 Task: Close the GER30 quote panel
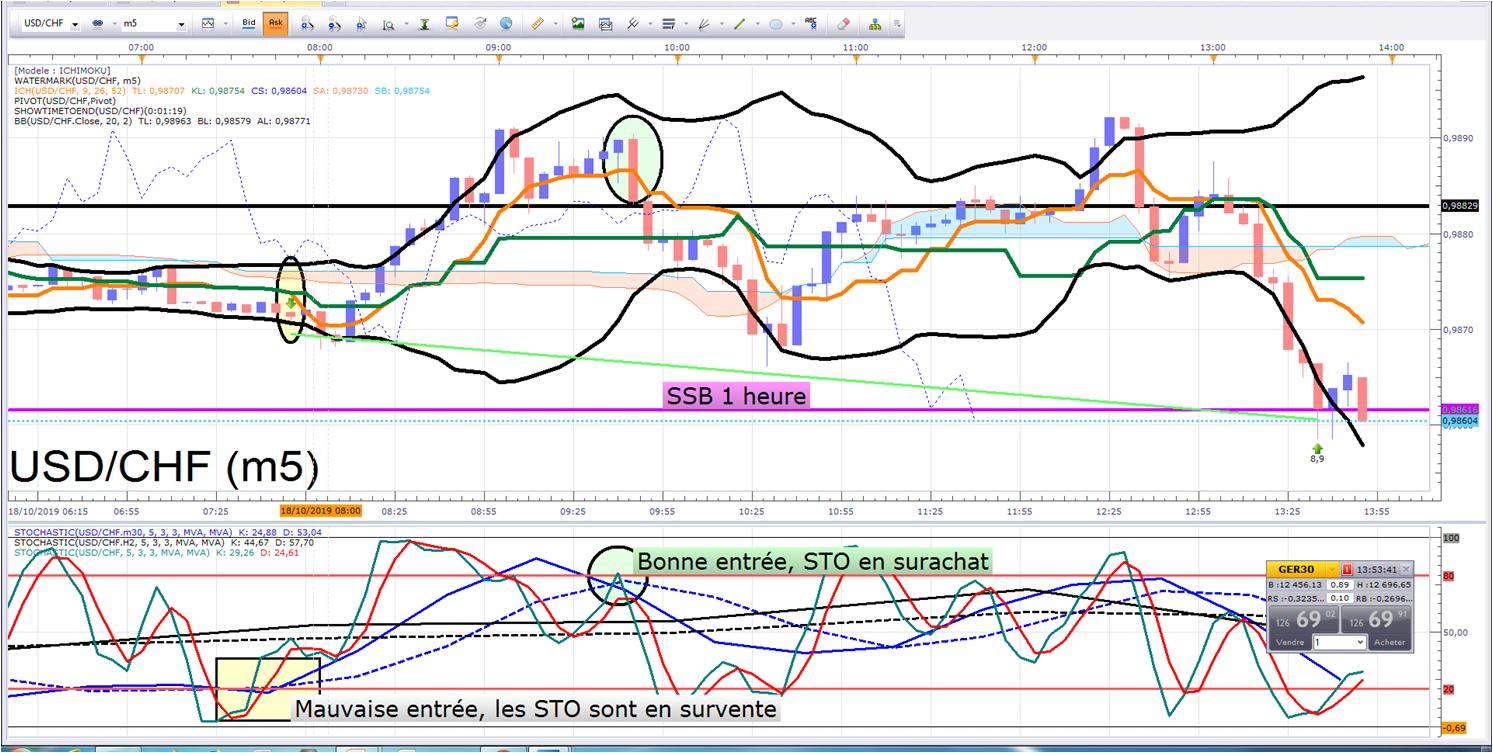point(1406,569)
